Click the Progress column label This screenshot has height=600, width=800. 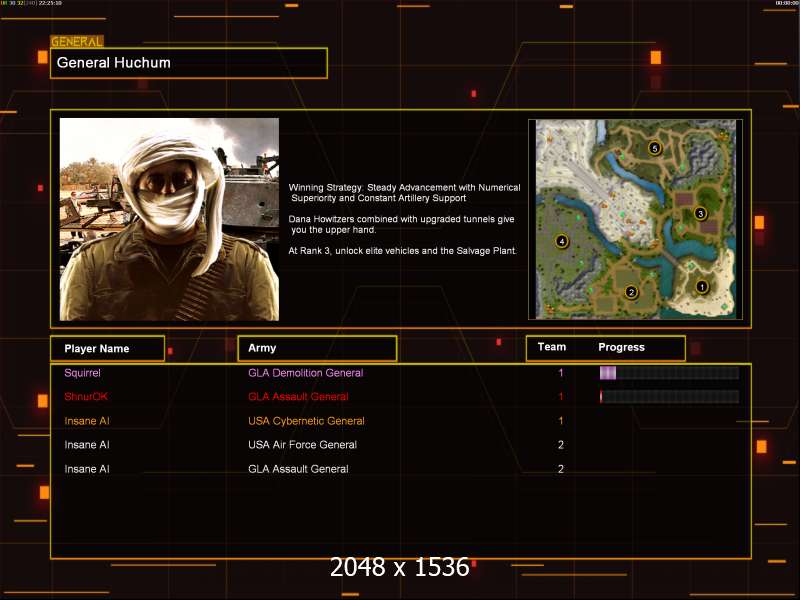click(621, 347)
